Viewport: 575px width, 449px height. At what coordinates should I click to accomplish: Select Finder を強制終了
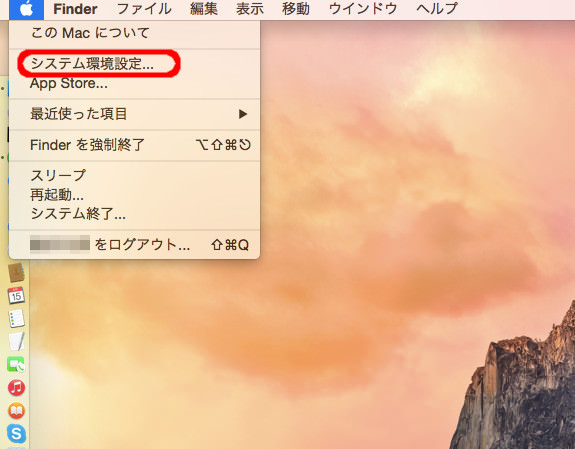point(135,145)
